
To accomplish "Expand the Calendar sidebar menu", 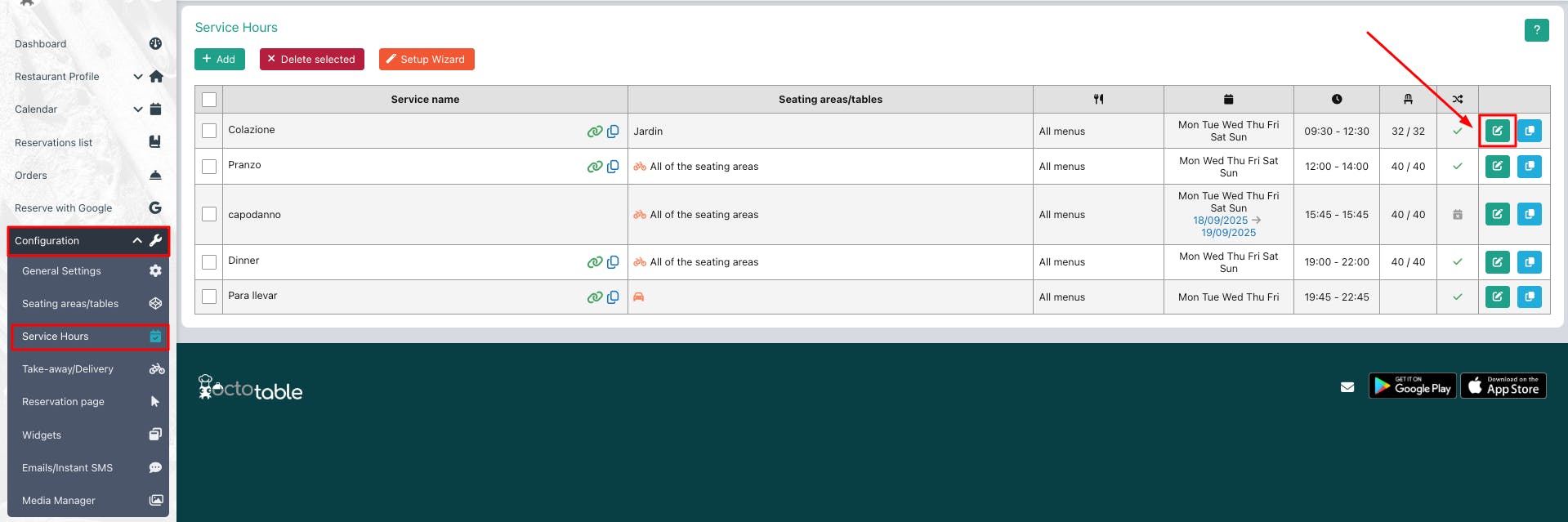I will pos(88,109).
